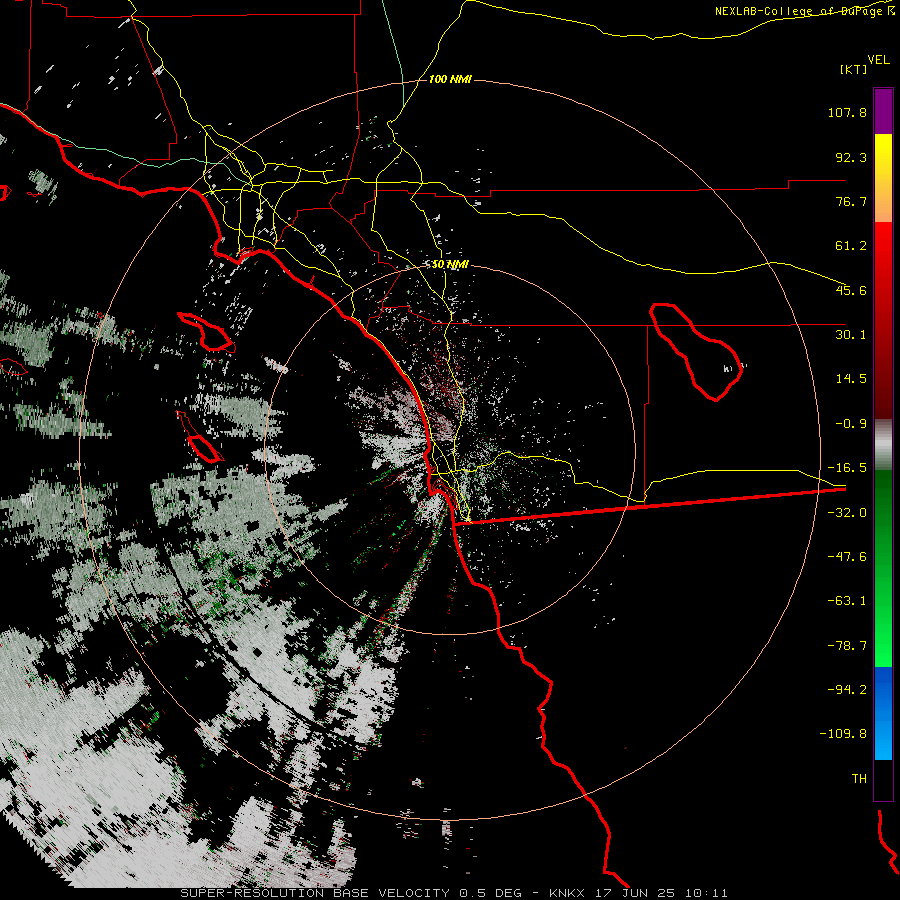Viewport: 900px width, 900px height.
Task: Click the VEL legend title
Action: coord(878,60)
